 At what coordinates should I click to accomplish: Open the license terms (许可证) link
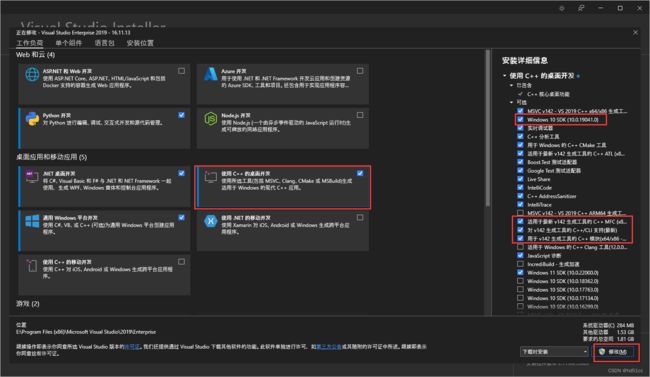[x=132, y=347]
